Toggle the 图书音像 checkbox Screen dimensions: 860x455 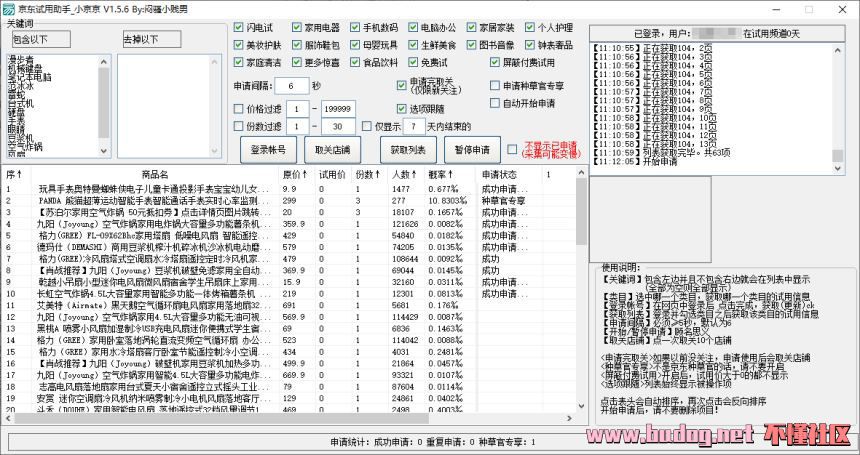472,45
